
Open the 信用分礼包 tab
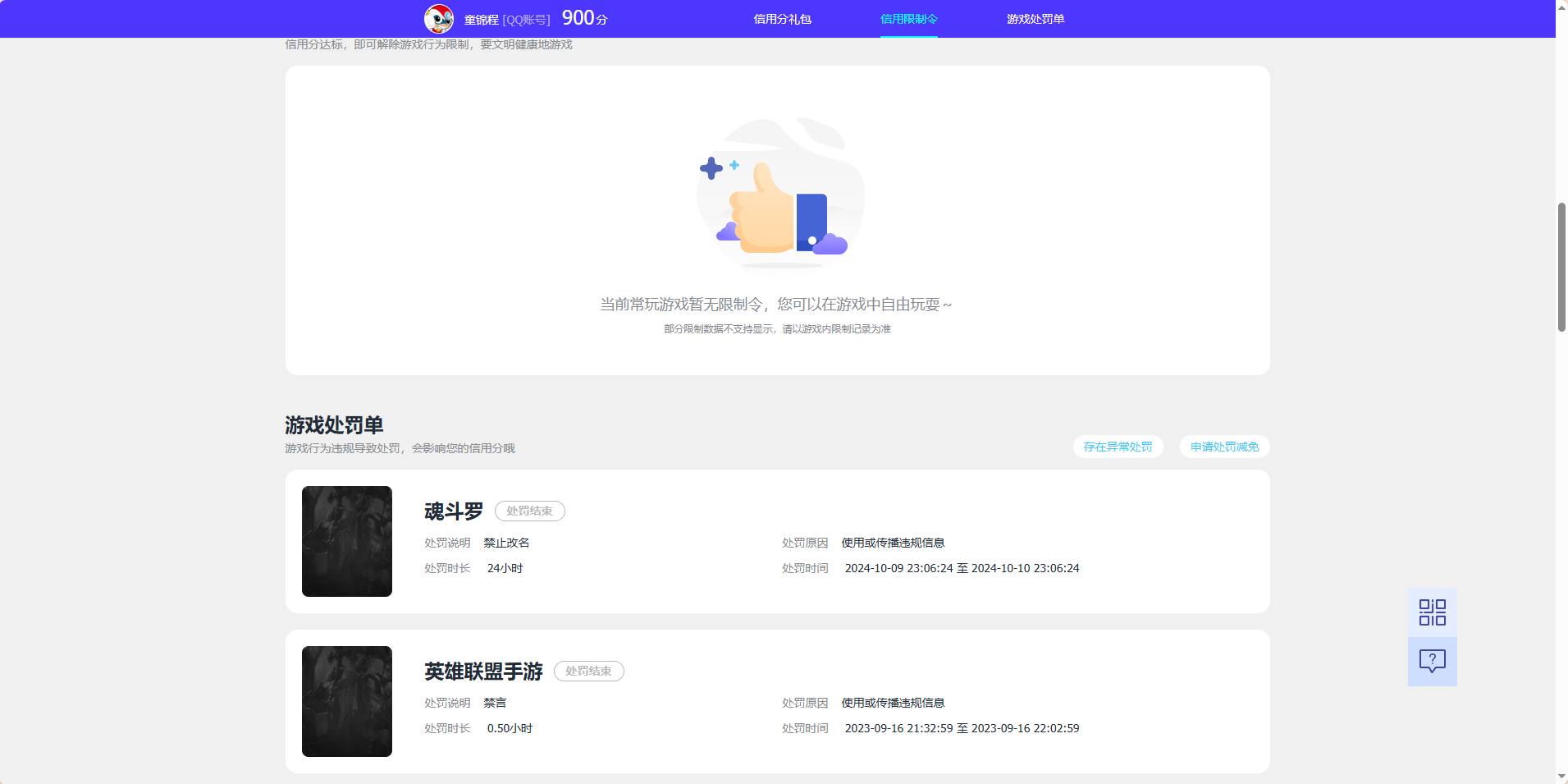pyautogui.click(x=782, y=19)
